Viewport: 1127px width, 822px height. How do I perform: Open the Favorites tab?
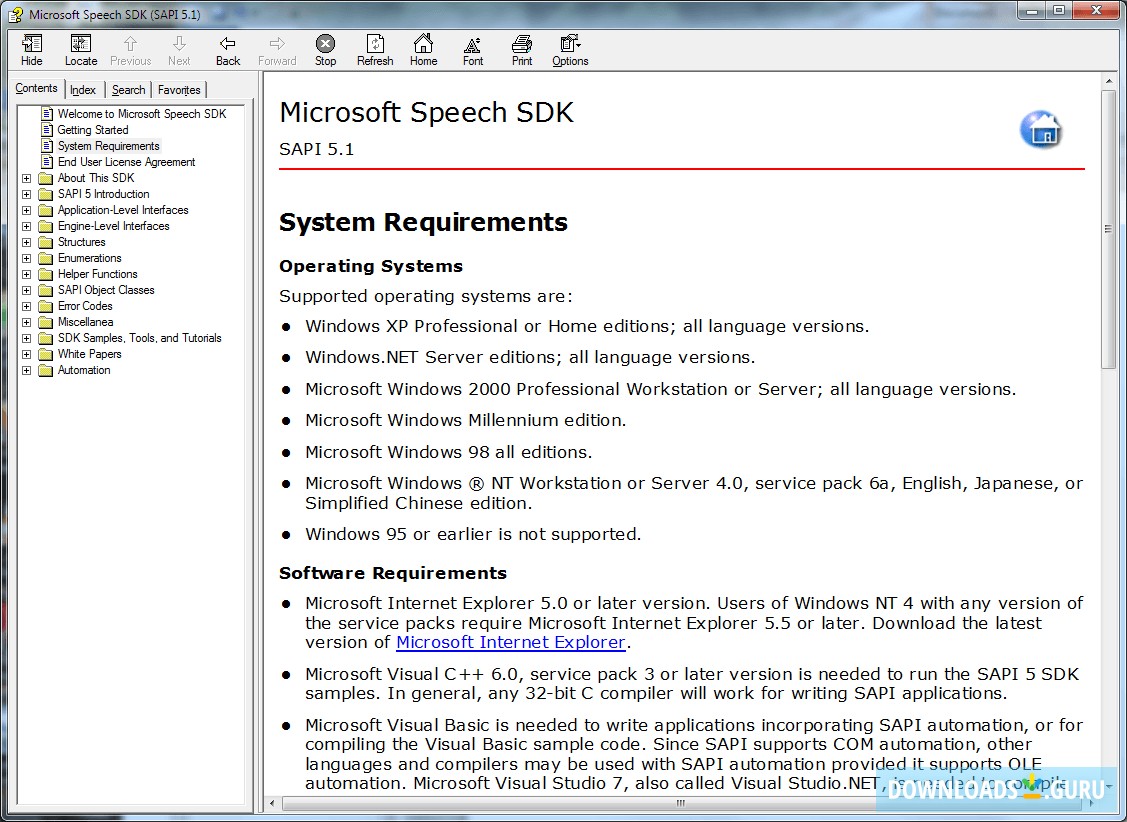pyautogui.click(x=178, y=89)
